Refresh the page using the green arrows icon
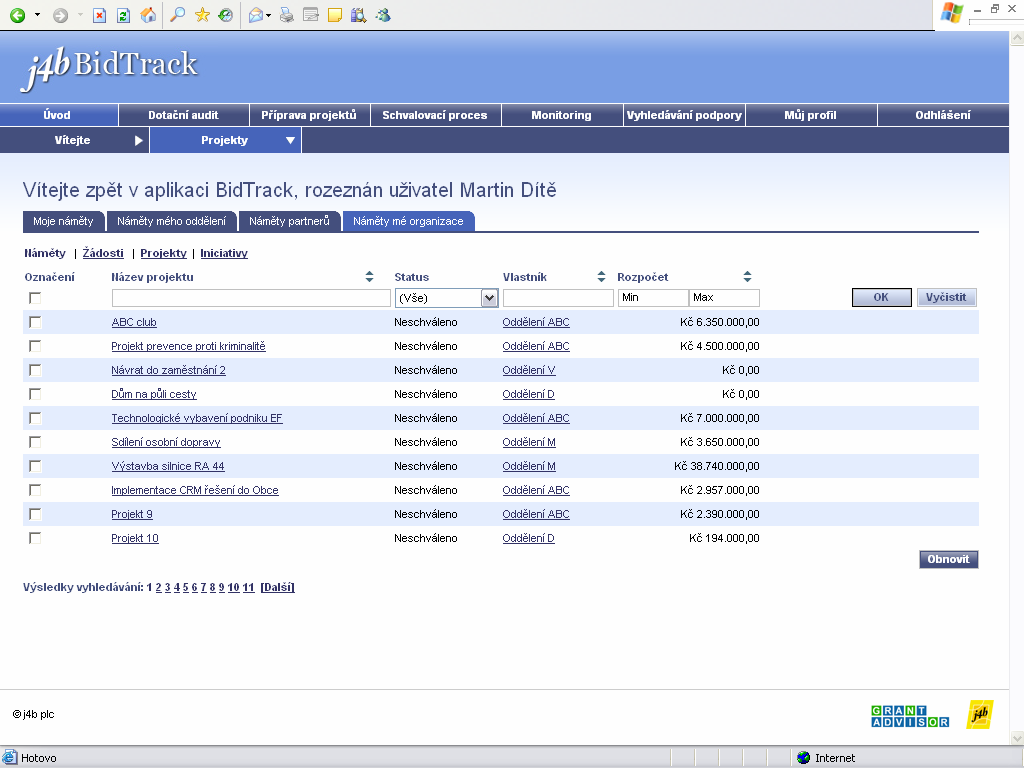1024x768 pixels. [x=123, y=15]
